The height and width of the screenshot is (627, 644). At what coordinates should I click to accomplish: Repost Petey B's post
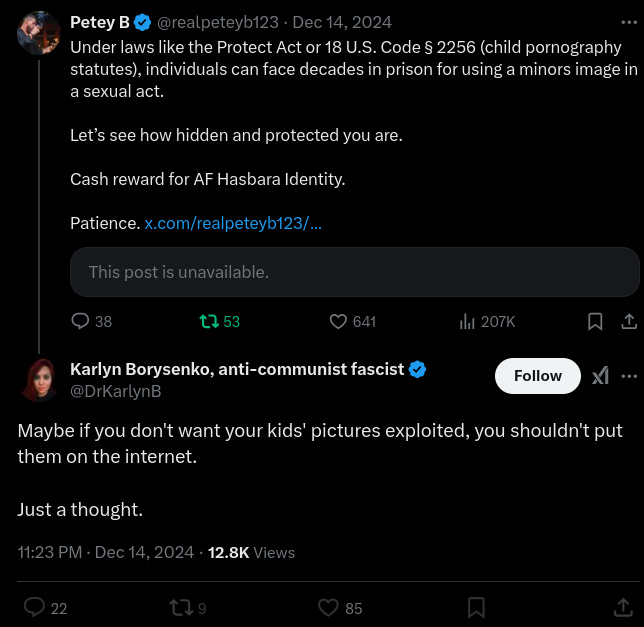coord(209,321)
